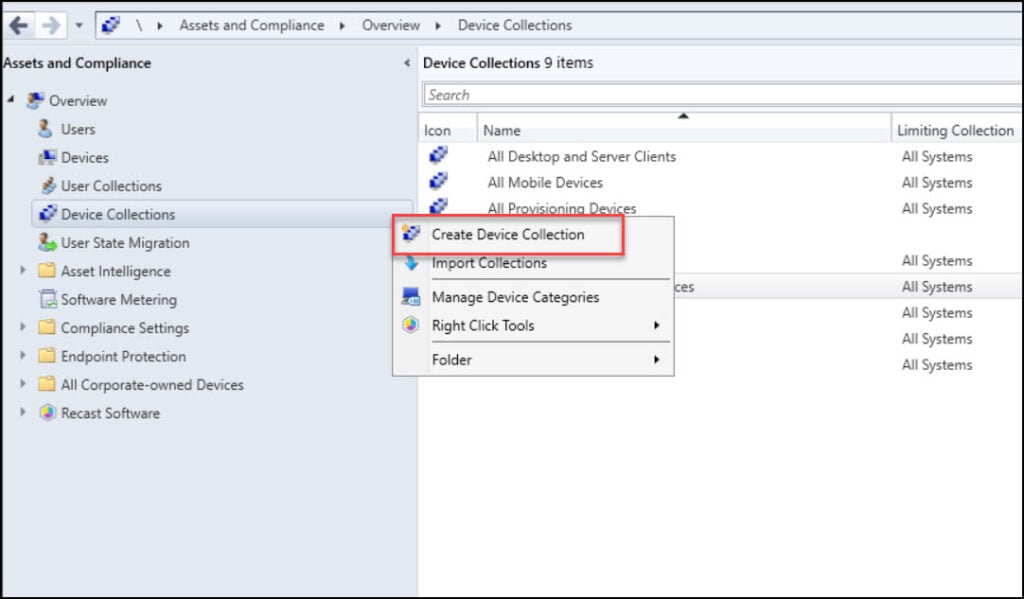The width and height of the screenshot is (1024, 599).
Task: Select All Mobile Devices collection
Action: point(545,183)
